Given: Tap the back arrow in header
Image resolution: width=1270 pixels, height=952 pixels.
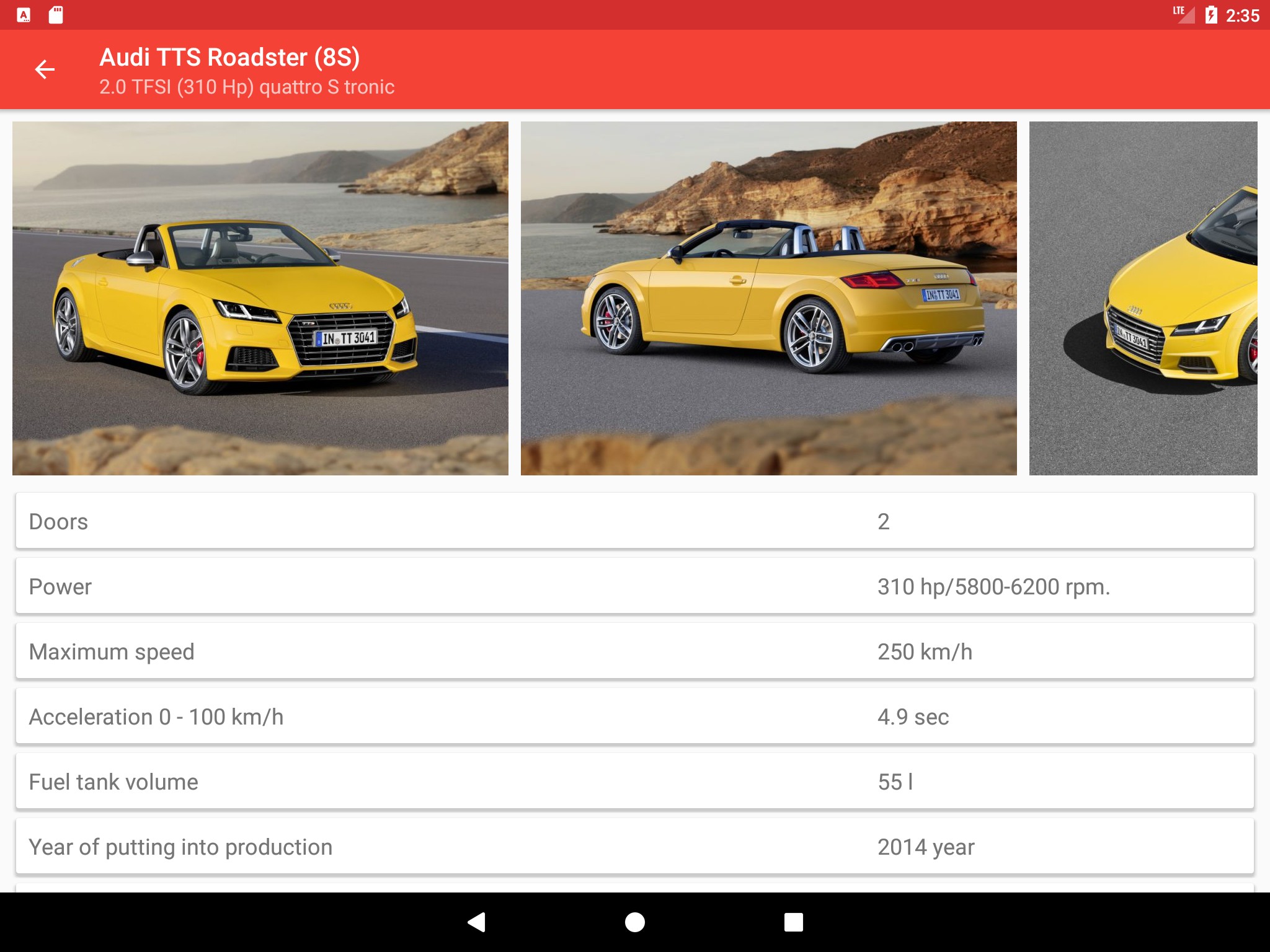Looking at the screenshot, I should [x=45, y=69].
